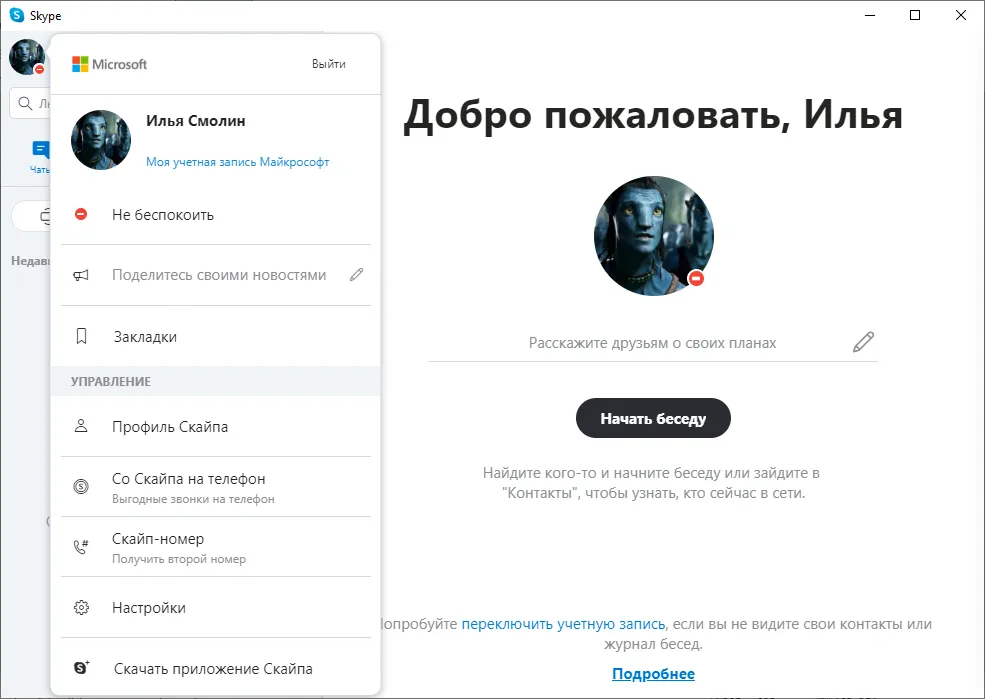Click the 'Выйти' sign-out link
The width and height of the screenshot is (985, 699).
(x=329, y=64)
